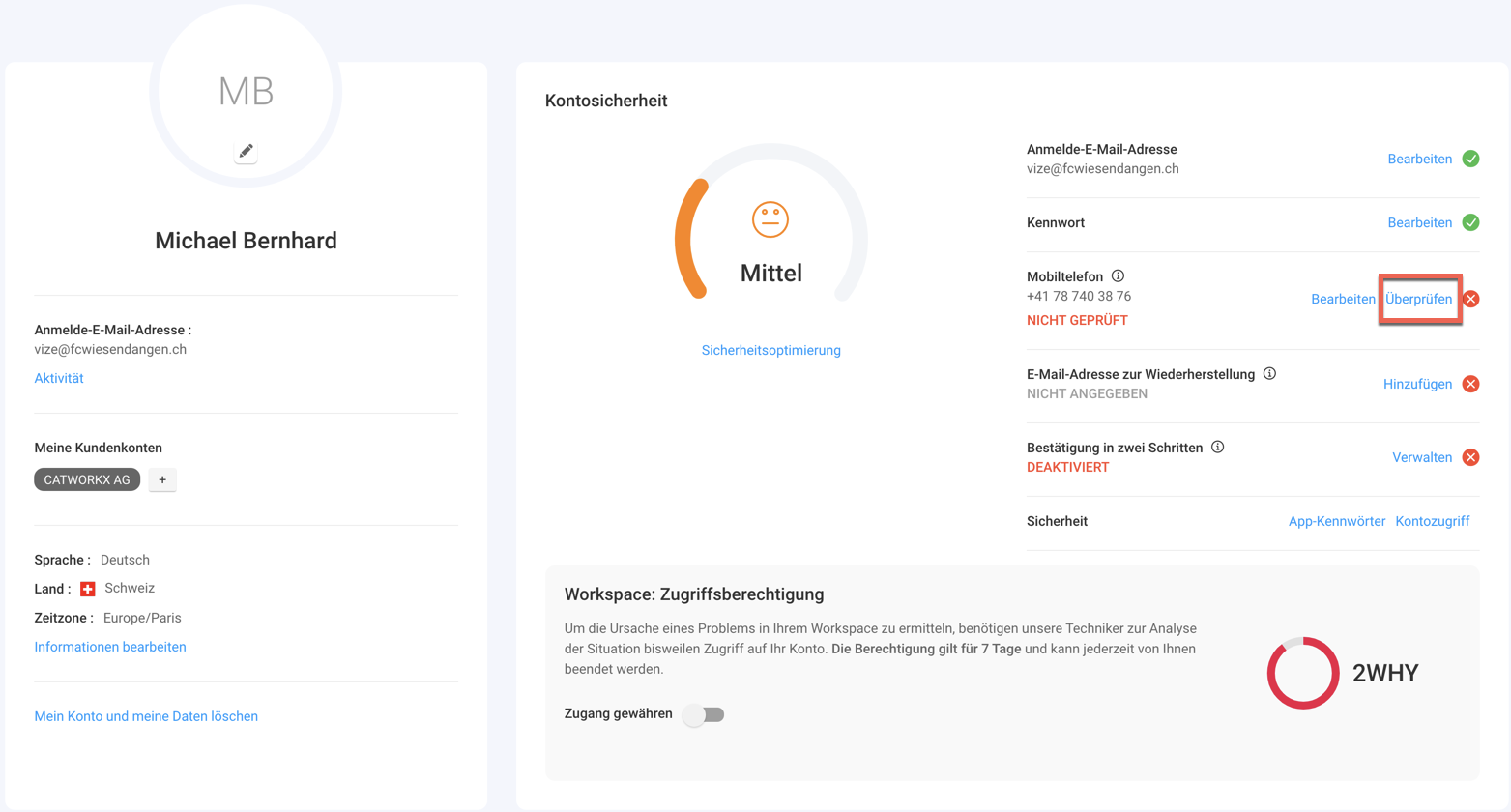Open the Aktivität link
This screenshot has height=812, width=1511.
(59, 378)
